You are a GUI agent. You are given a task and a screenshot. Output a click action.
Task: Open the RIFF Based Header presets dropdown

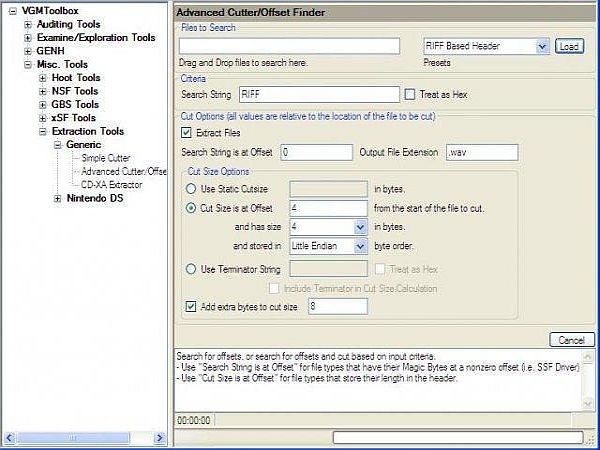coord(542,46)
